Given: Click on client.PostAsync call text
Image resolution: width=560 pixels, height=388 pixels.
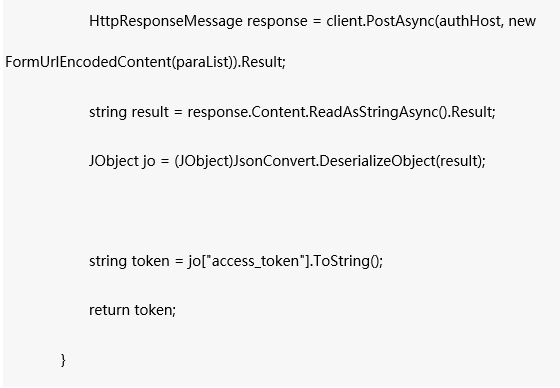Looking at the screenshot, I should pos(380,21).
